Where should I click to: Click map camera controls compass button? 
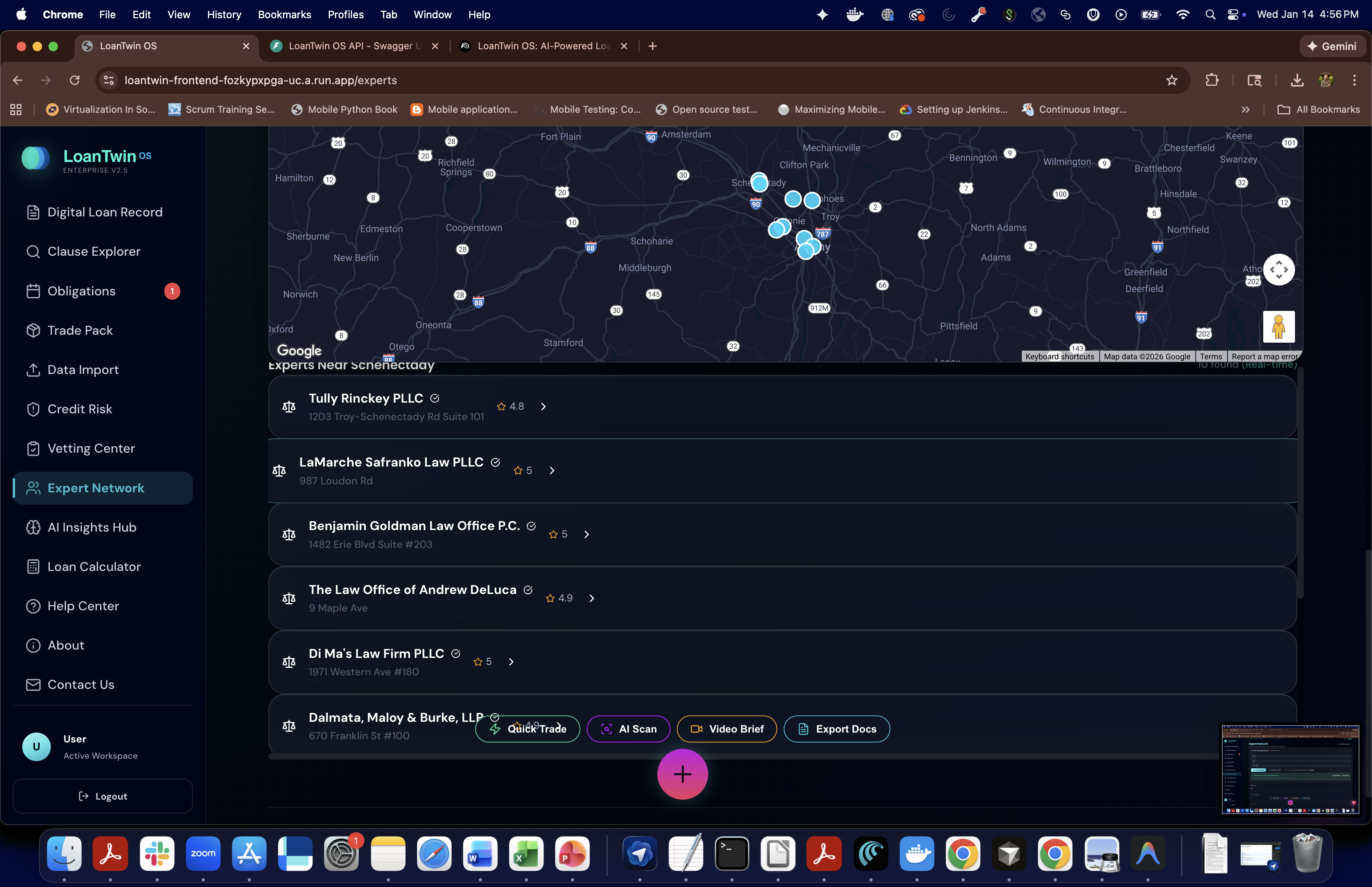(1278, 270)
